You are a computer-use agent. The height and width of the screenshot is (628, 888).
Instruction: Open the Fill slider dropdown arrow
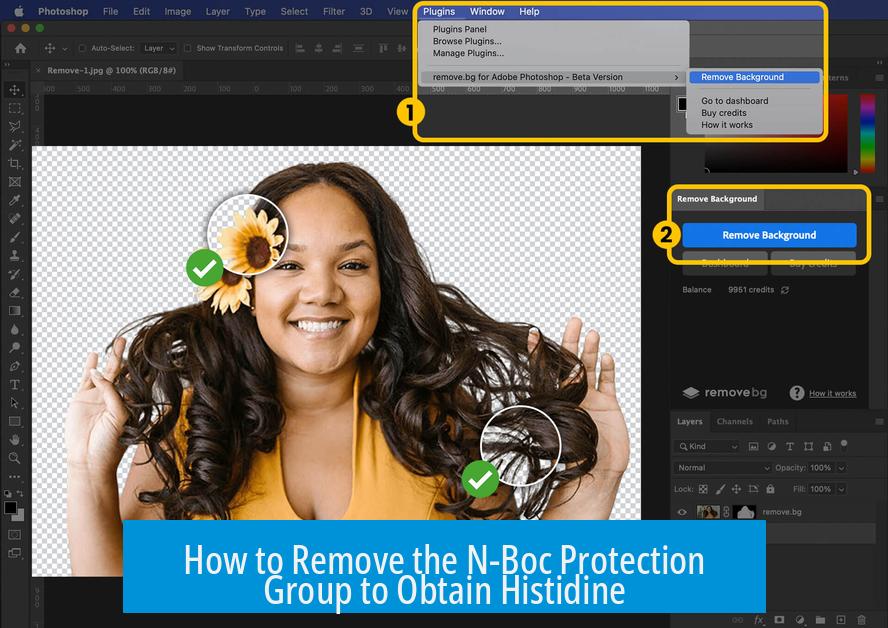(842, 489)
